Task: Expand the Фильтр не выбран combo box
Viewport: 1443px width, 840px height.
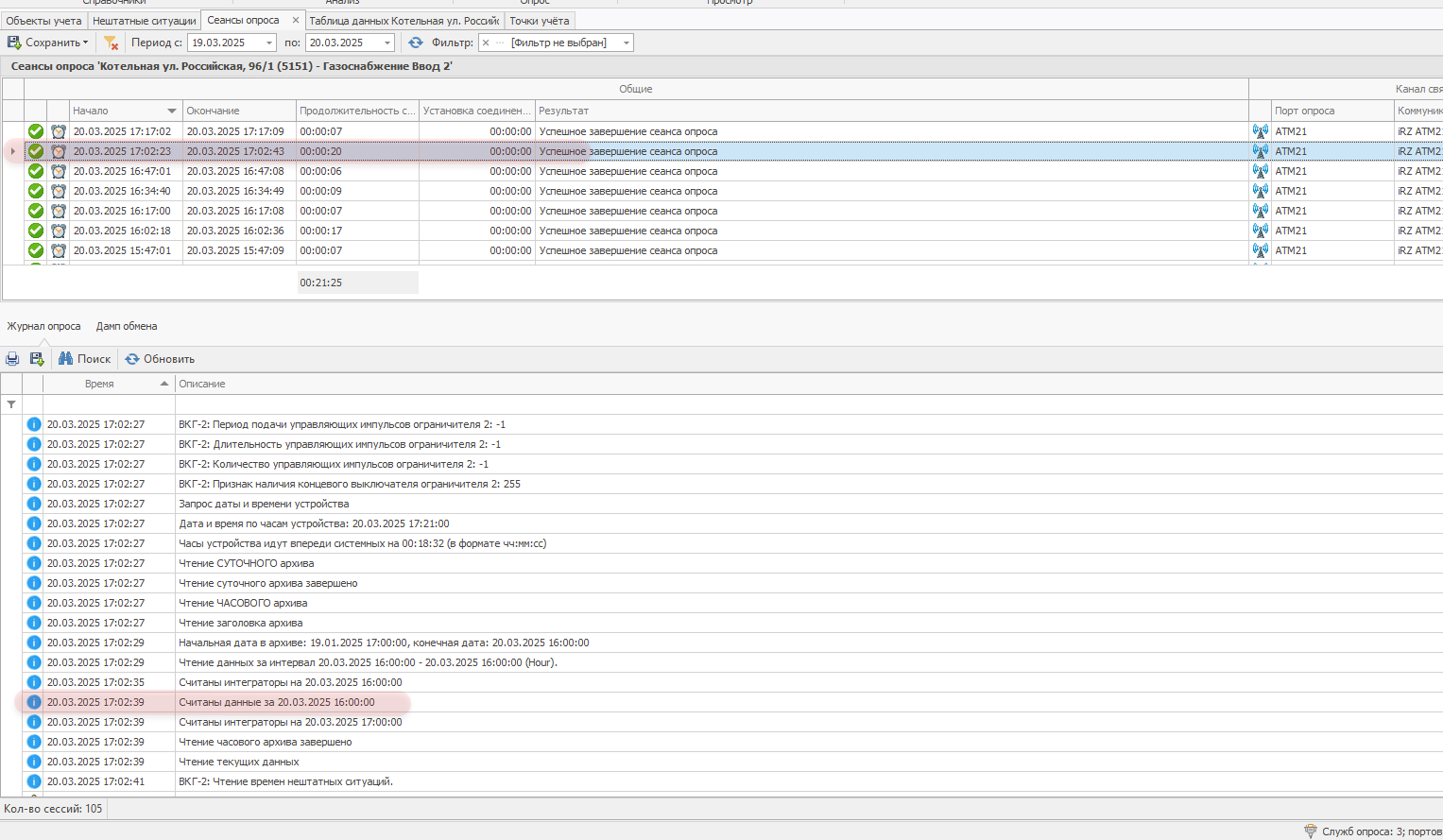Action: tap(626, 43)
